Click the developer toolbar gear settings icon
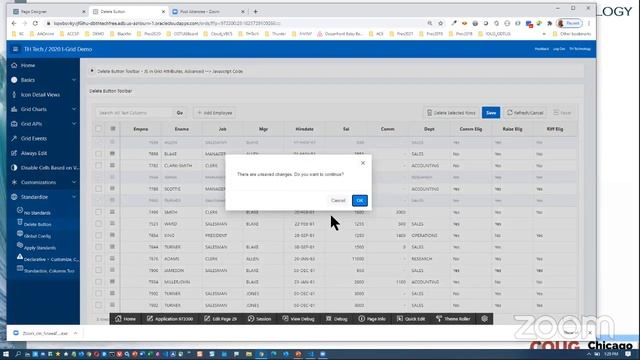640x360 pixels. coord(484,319)
